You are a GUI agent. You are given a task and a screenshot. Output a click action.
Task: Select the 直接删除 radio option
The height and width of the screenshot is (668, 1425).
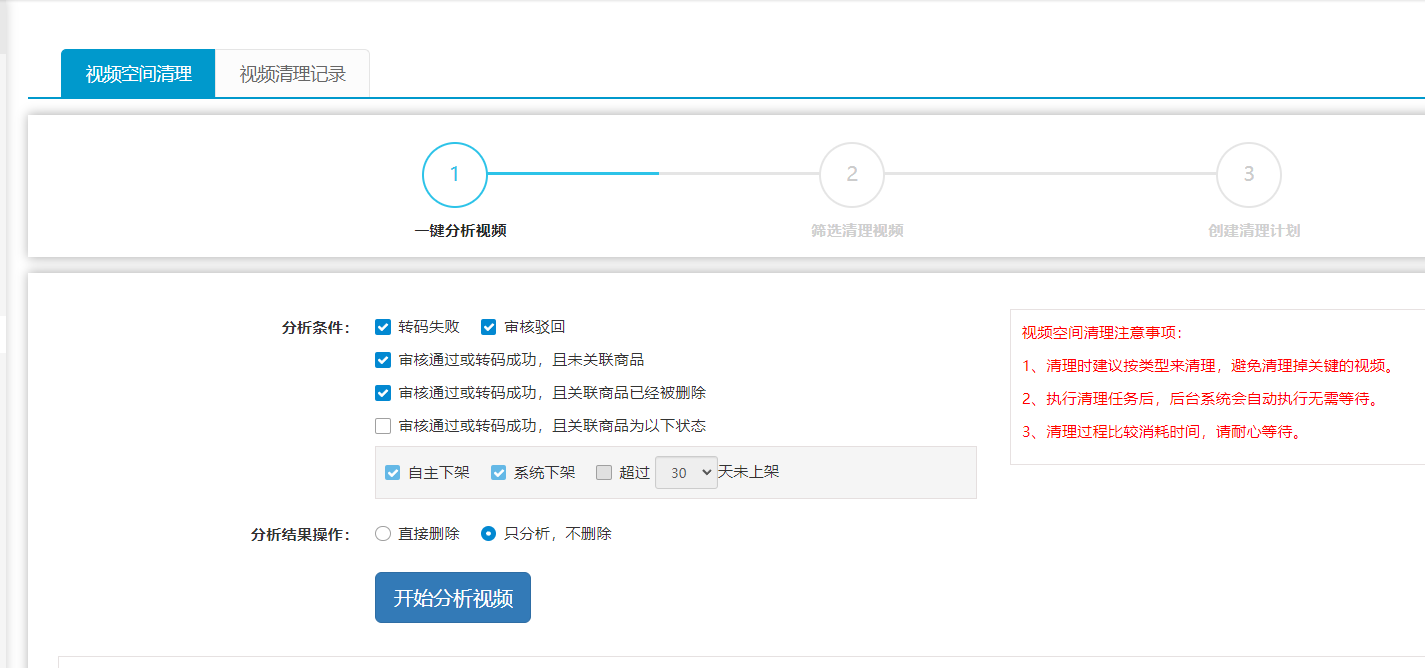pos(383,534)
